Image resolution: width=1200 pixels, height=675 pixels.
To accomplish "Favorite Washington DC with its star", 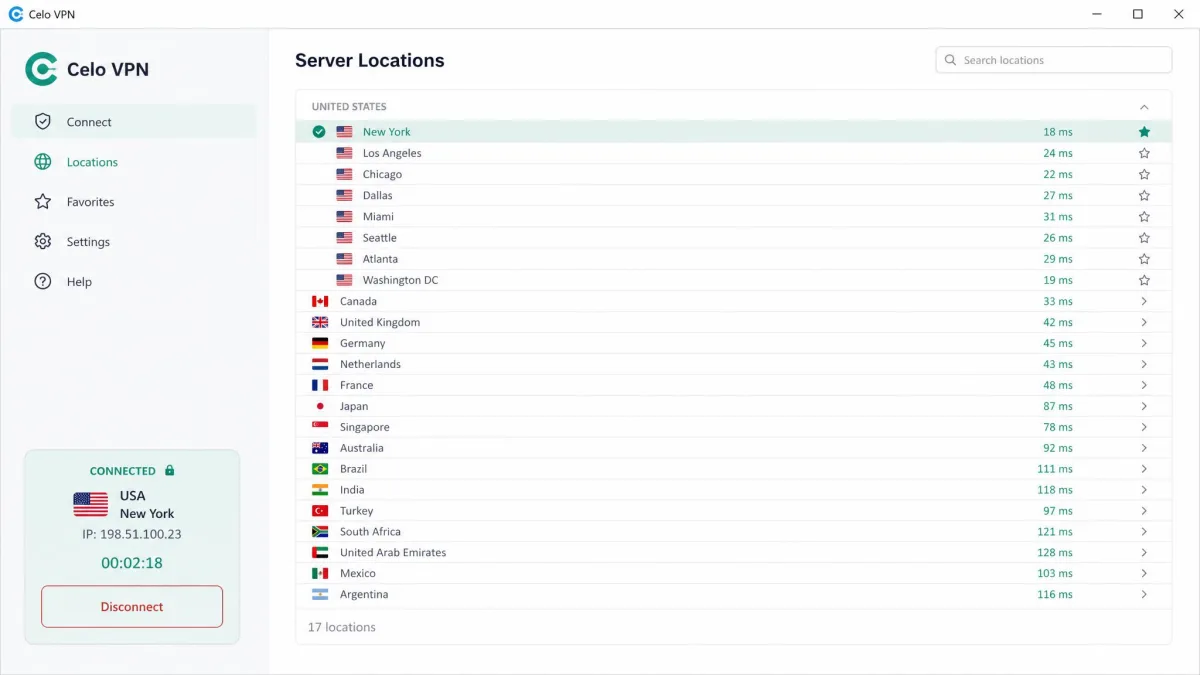I will click(x=1144, y=280).
